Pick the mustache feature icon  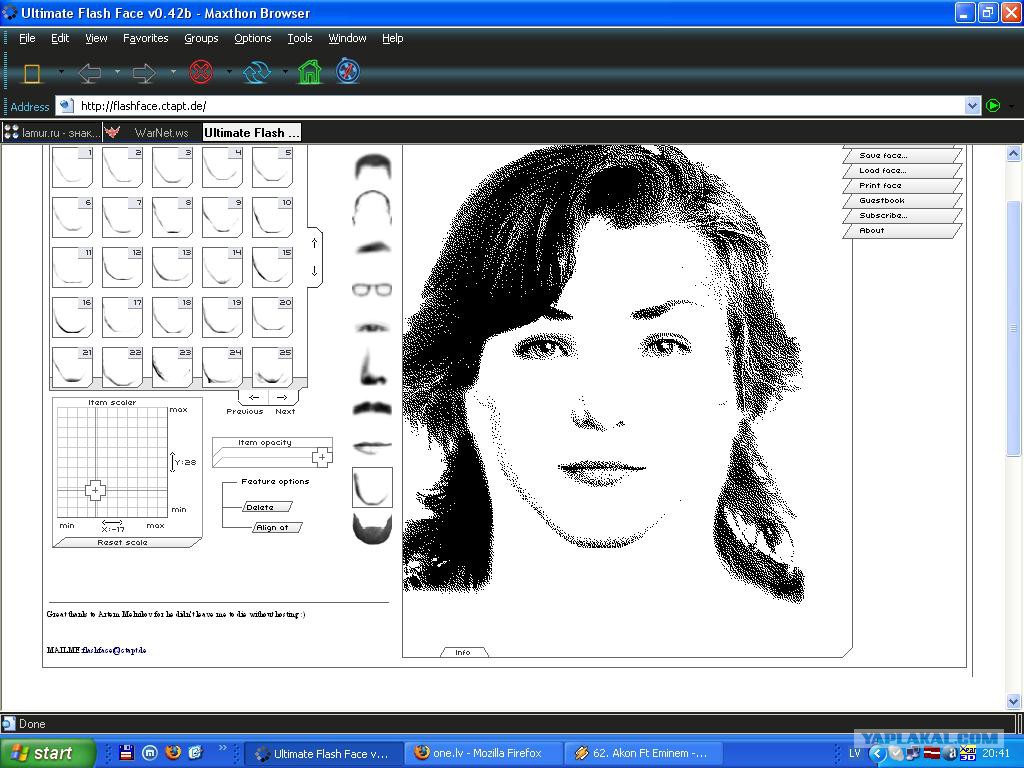(372, 408)
